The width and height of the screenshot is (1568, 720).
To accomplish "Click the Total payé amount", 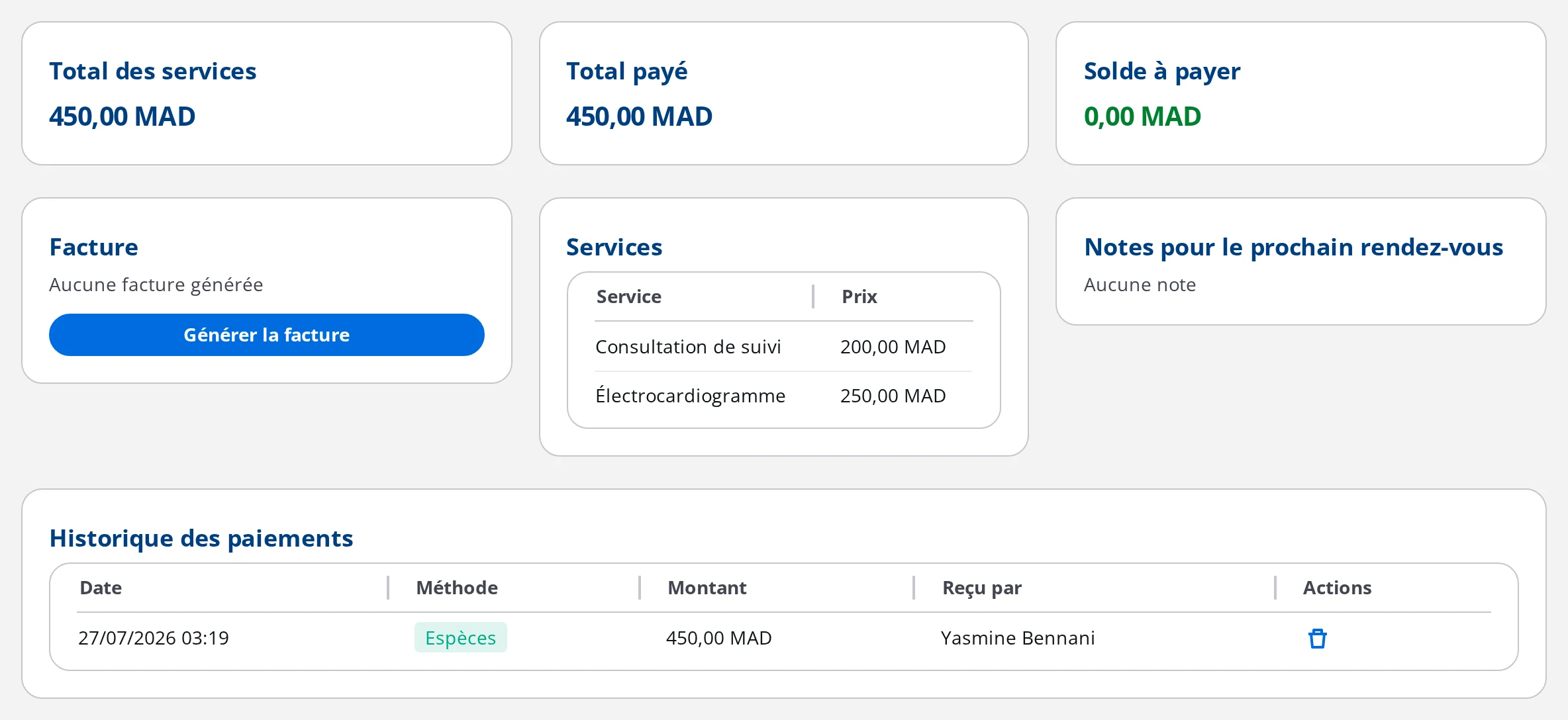I will (x=639, y=116).
